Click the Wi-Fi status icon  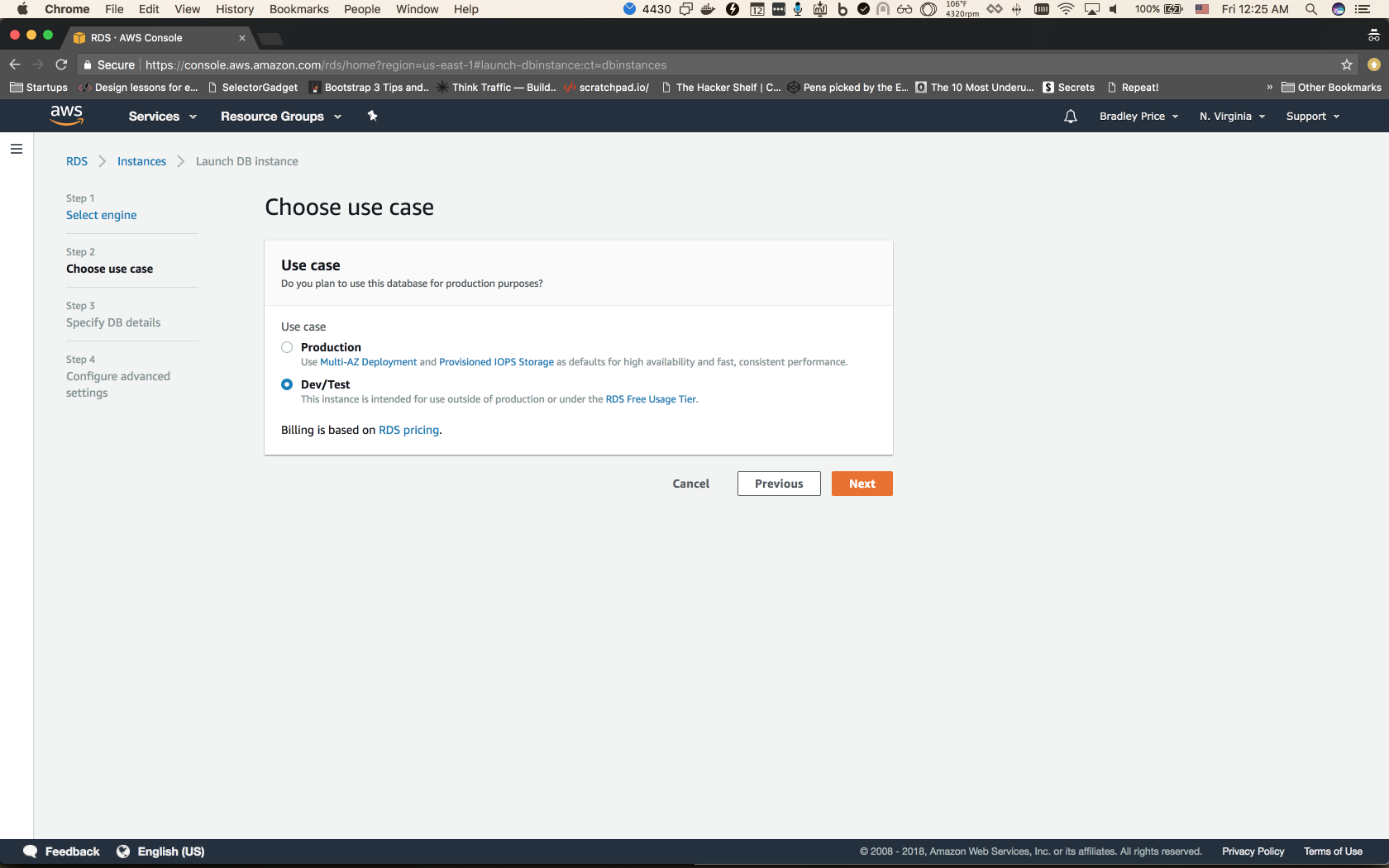(x=1067, y=9)
